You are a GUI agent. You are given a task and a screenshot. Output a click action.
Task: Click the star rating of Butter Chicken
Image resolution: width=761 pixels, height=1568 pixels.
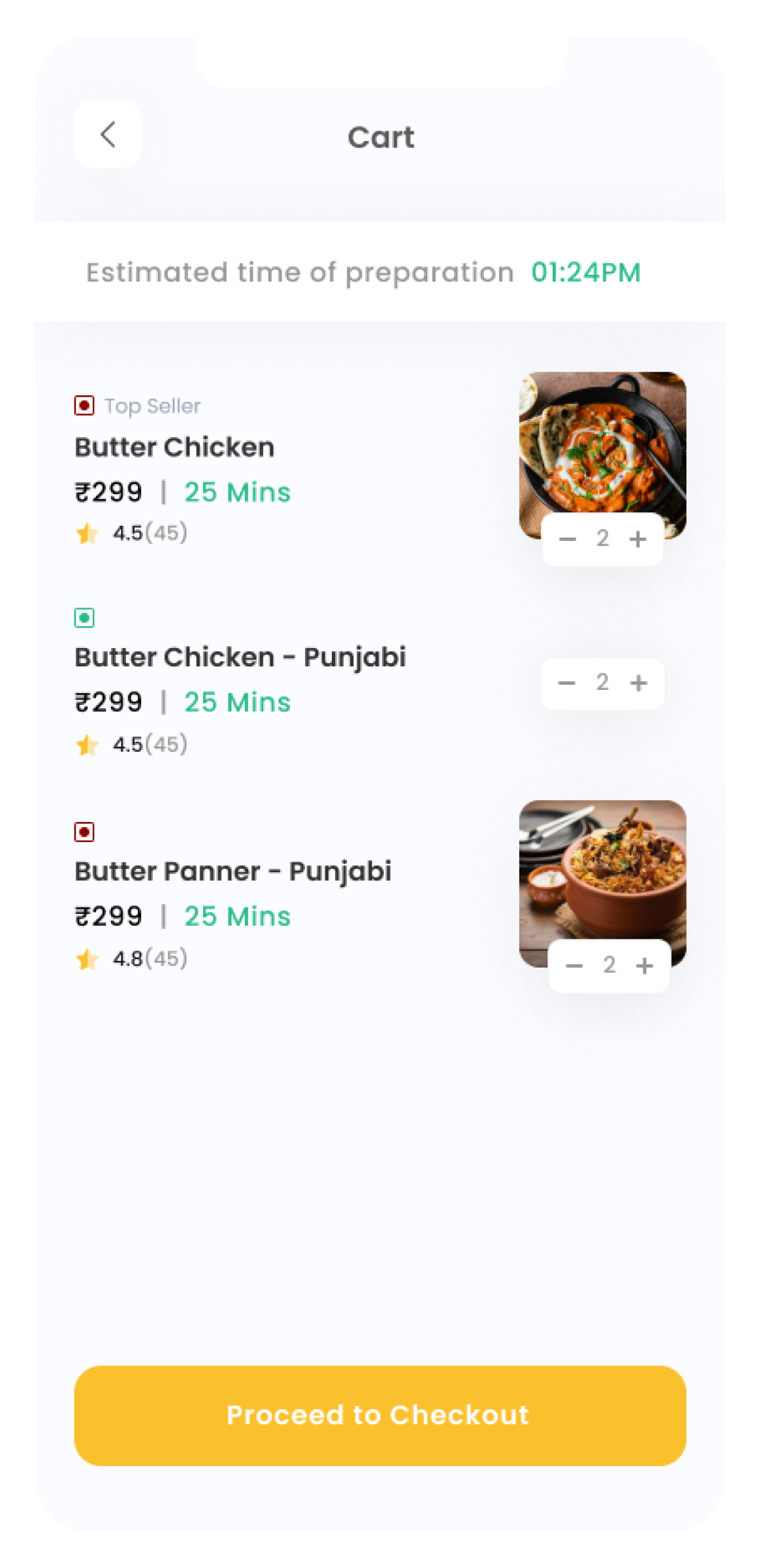coord(87,533)
